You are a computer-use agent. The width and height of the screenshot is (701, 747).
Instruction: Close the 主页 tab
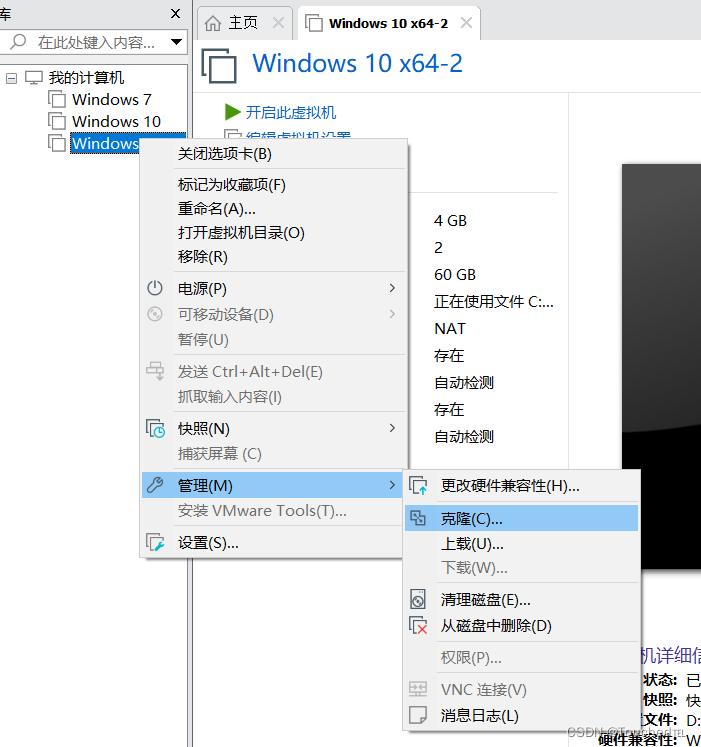278,23
